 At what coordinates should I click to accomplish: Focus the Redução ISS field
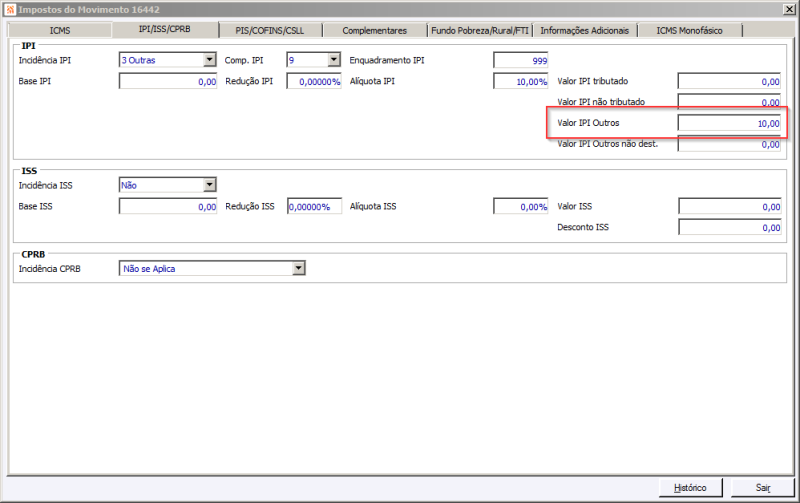314,206
